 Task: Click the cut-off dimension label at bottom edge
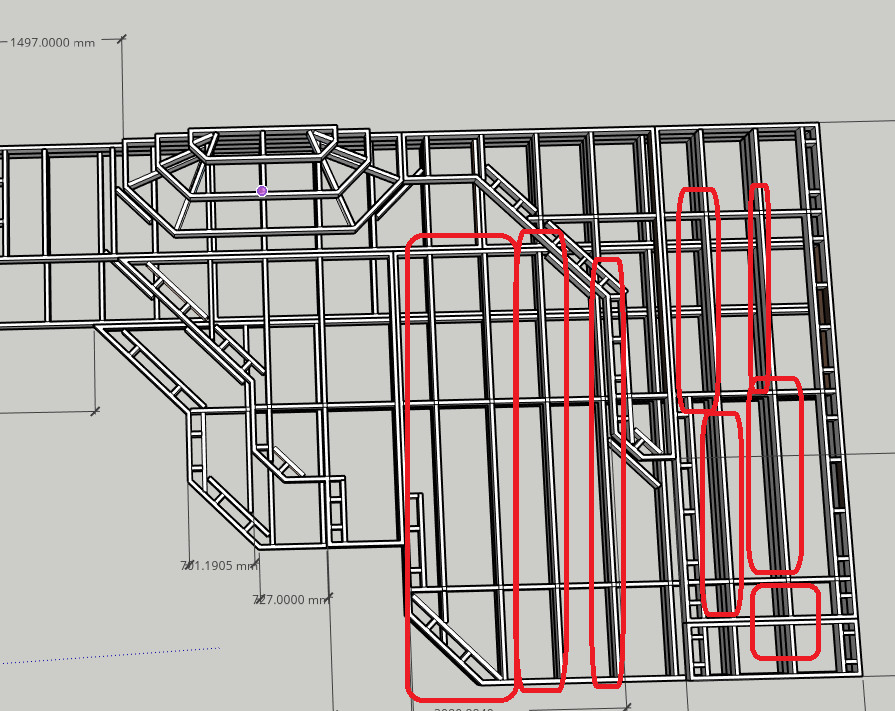[x=465, y=708]
